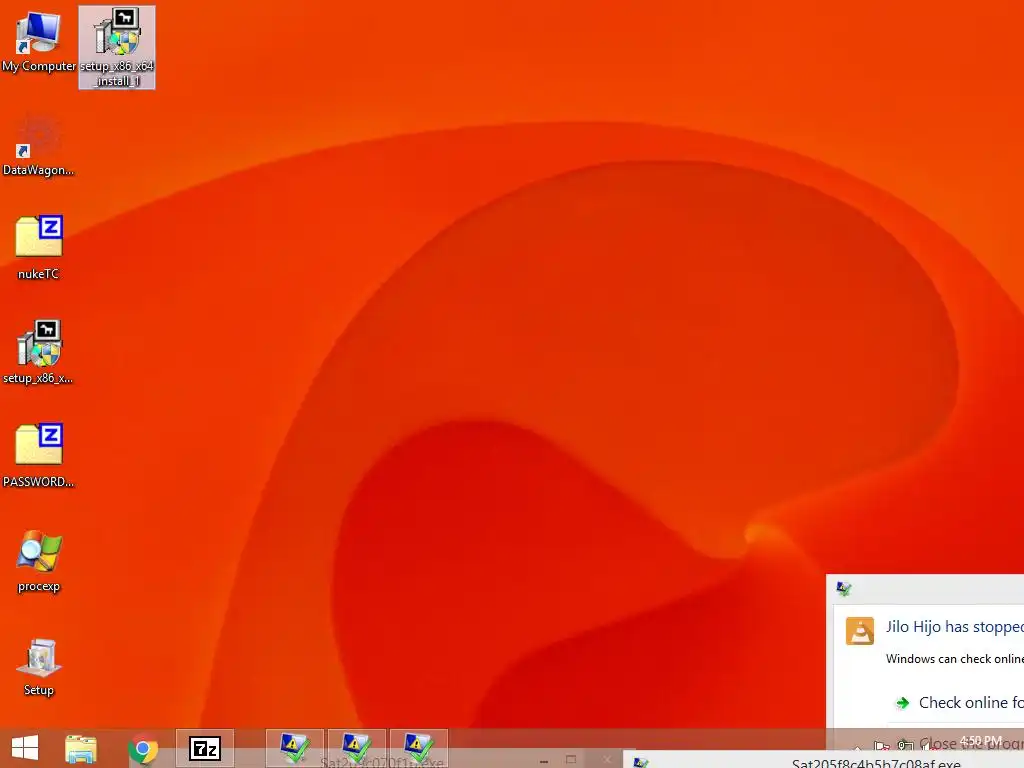Open the PASSWORD zip folder
Image resolution: width=1024 pixels, height=768 pixels.
point(38,455)
